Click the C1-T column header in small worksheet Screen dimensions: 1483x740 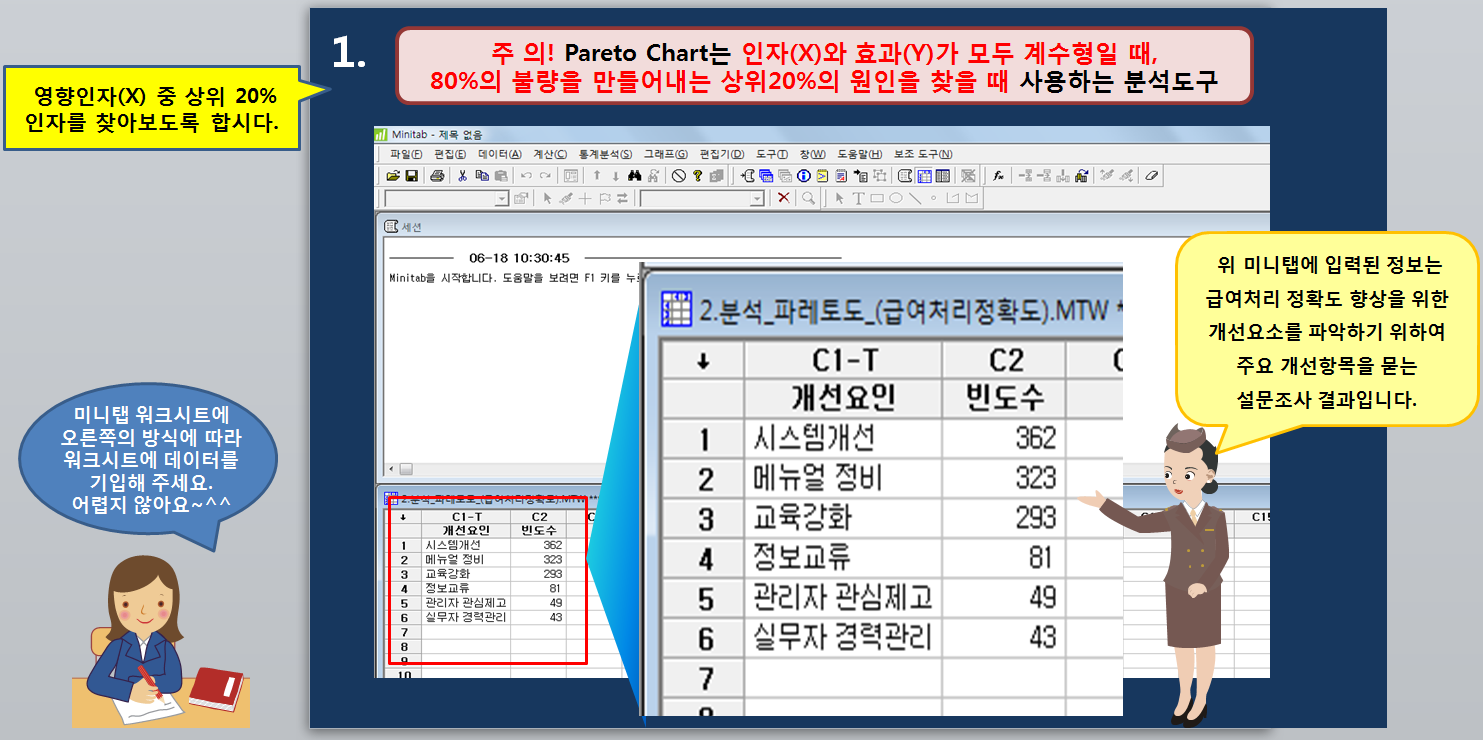(466, 517)
